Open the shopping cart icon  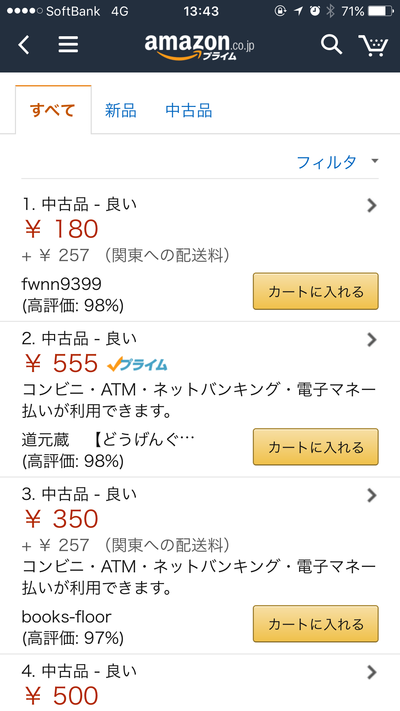coord(373,45)
